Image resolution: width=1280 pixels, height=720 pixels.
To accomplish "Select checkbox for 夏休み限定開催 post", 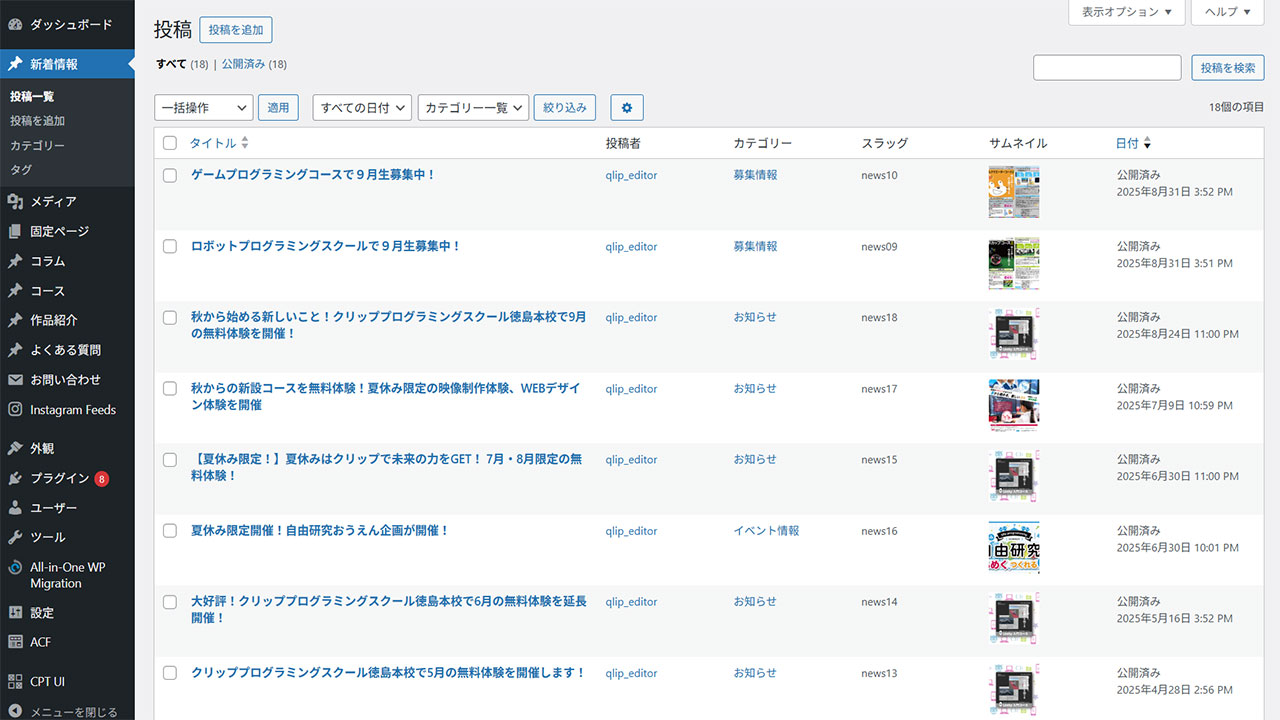I will tap(170, 531).
